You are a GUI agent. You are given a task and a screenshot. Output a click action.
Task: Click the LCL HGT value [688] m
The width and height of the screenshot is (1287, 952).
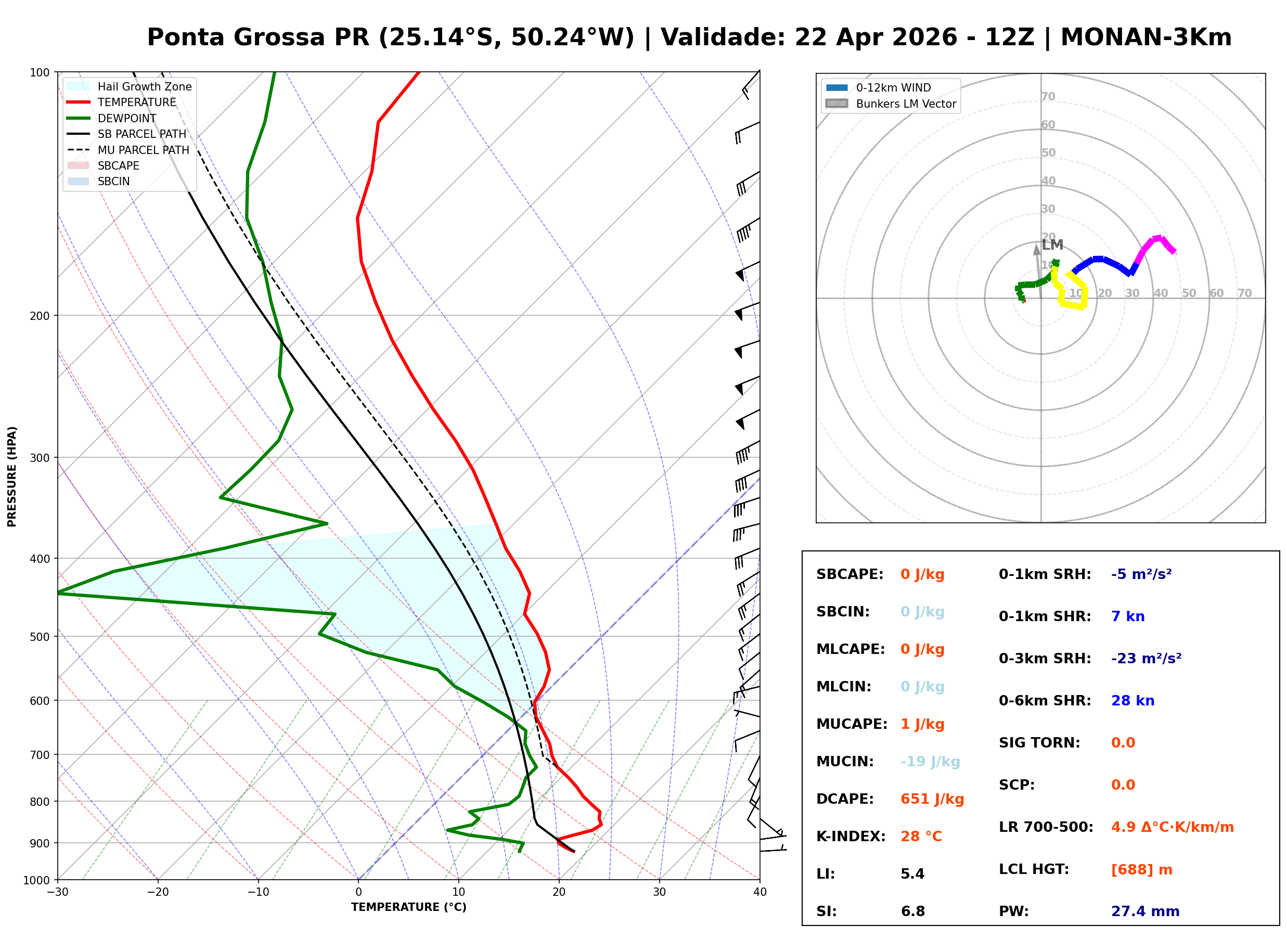click(1142, 870)
